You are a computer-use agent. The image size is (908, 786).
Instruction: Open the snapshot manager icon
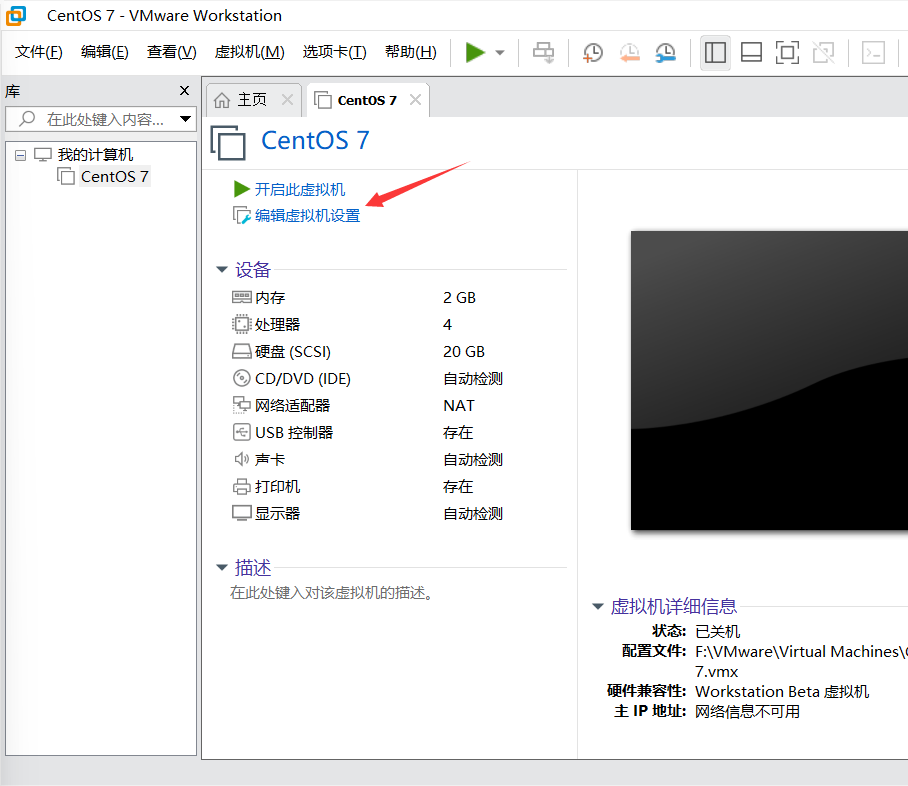coord(666,53)
